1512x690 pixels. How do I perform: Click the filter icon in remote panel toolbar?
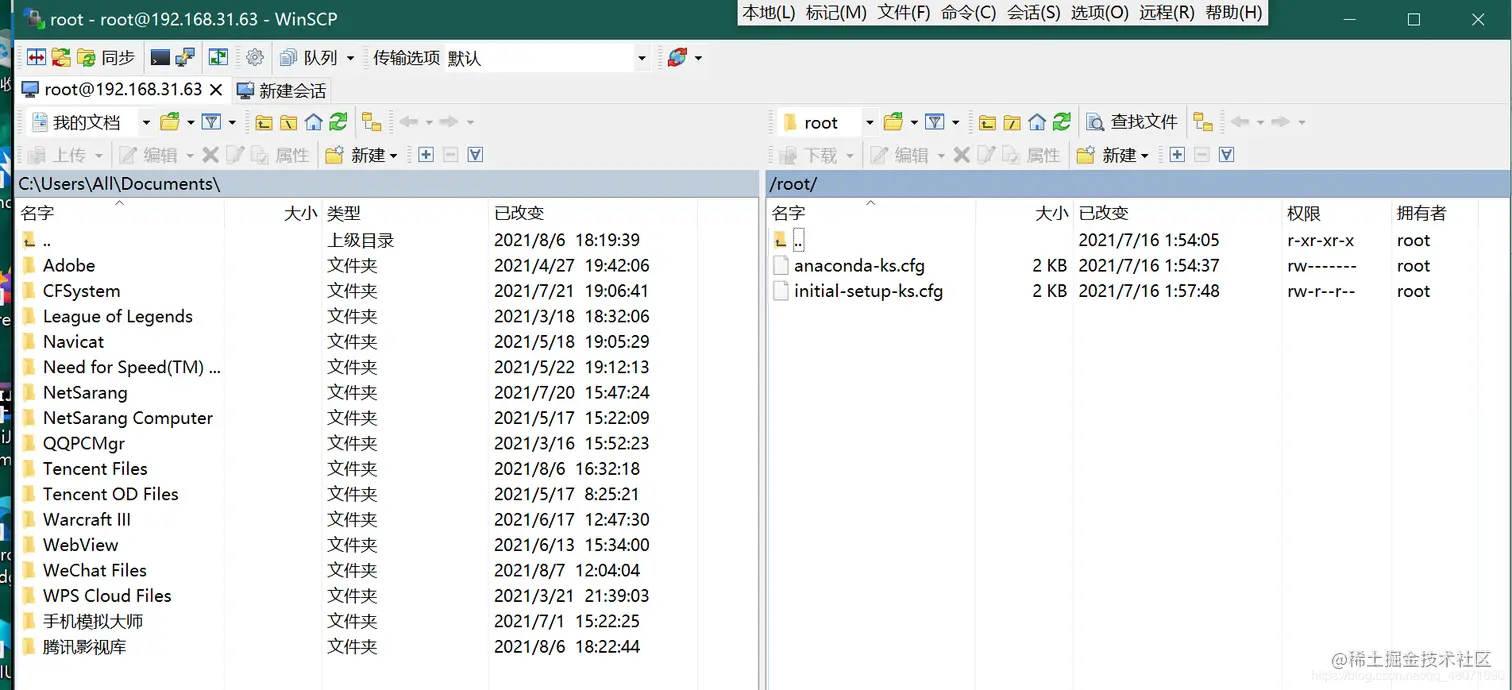click(935, 122)
